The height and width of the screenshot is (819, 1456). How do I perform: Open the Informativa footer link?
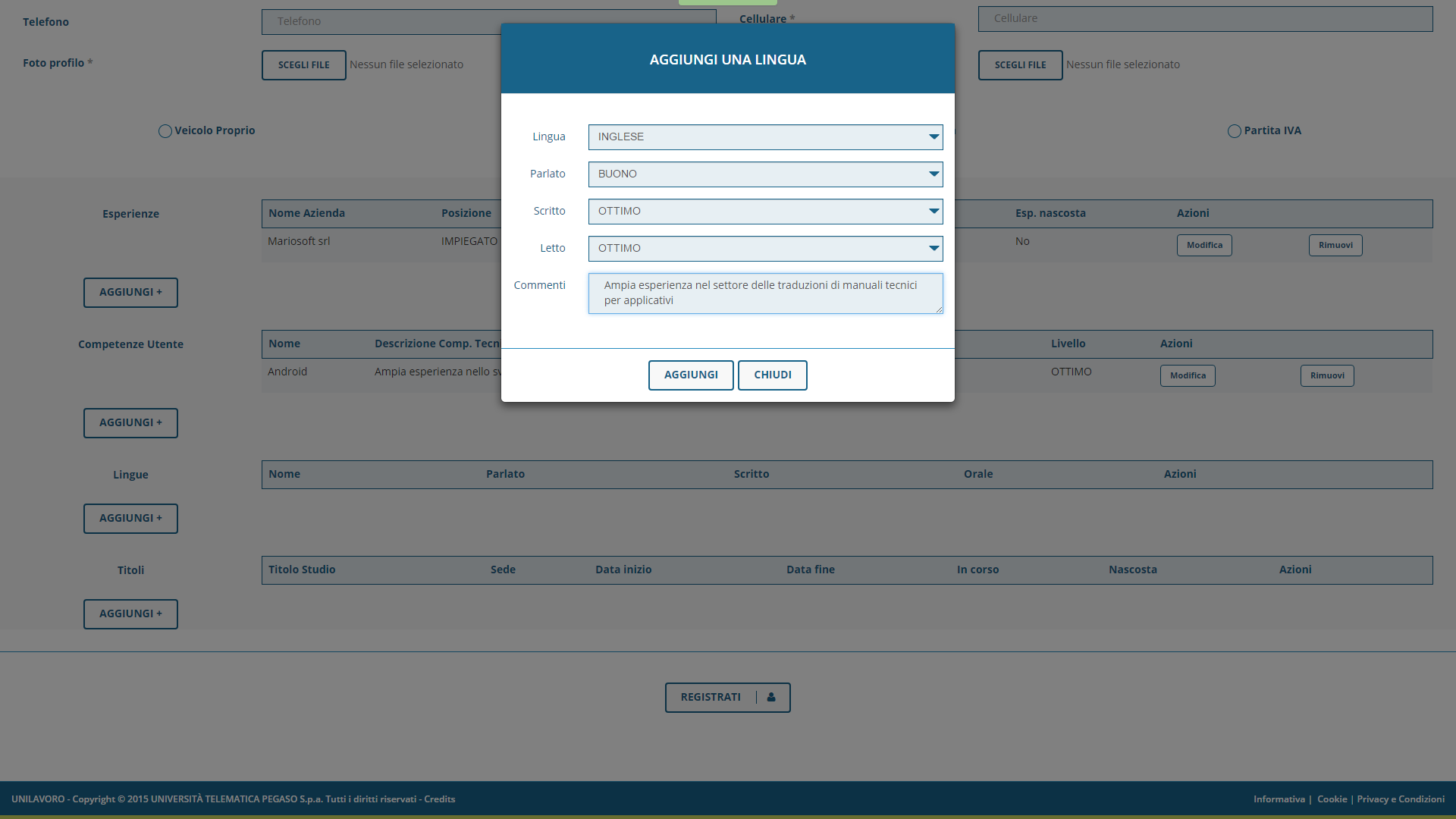coord(1279,799)
